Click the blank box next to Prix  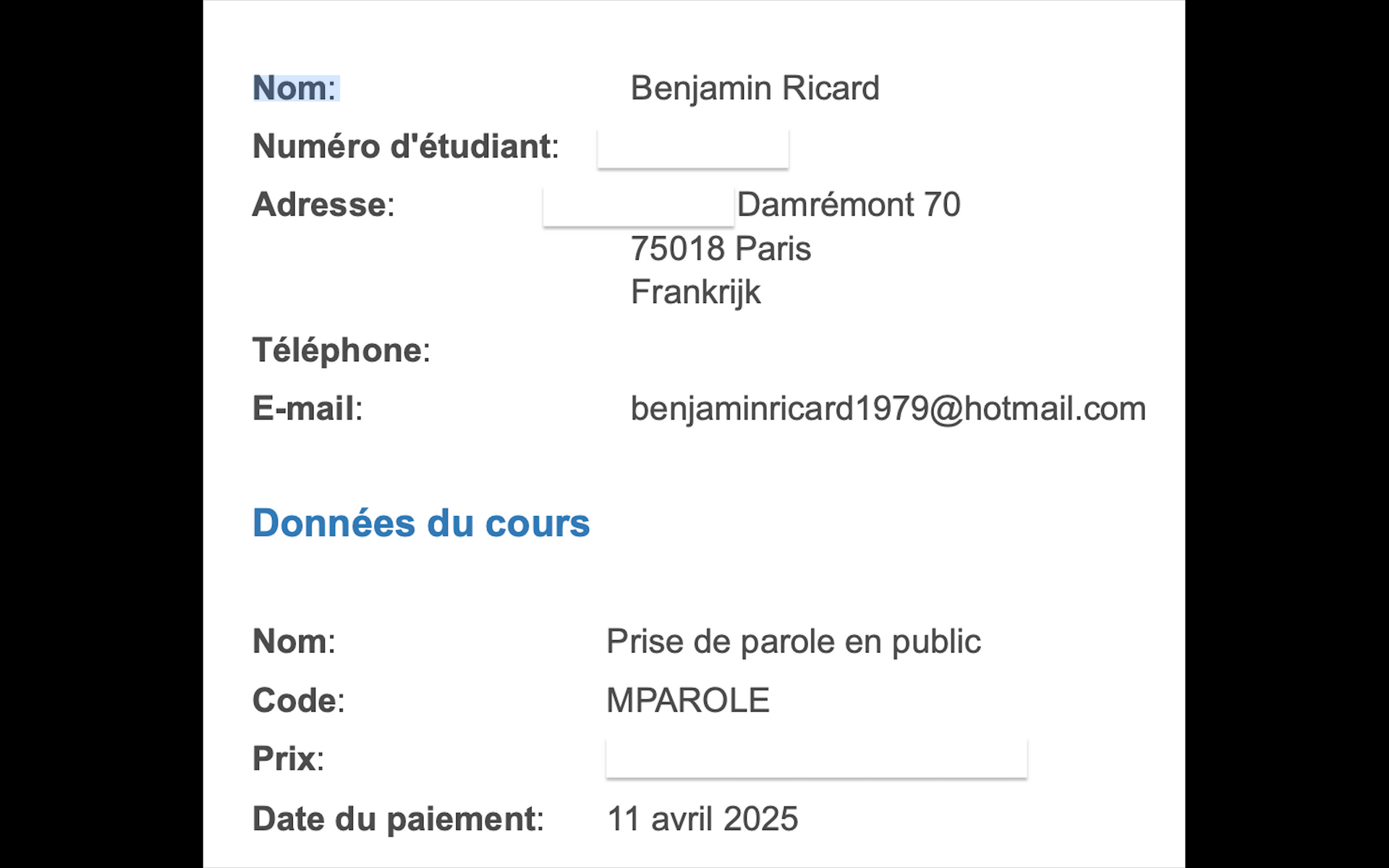tap(816, 759)
